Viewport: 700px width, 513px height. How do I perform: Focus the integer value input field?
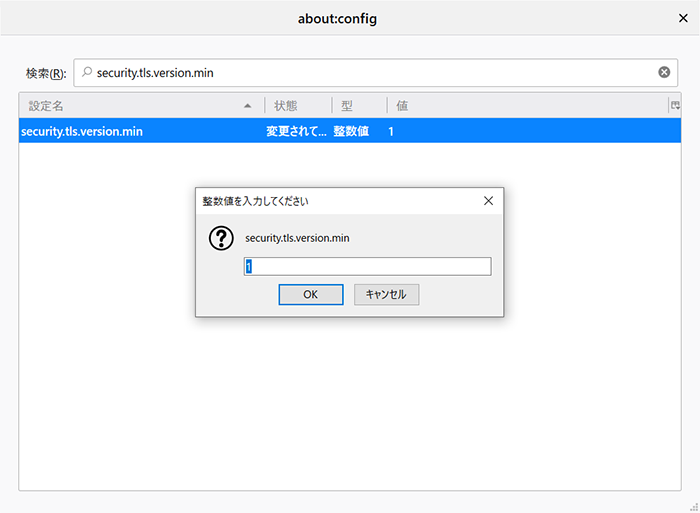coord(367,266)
